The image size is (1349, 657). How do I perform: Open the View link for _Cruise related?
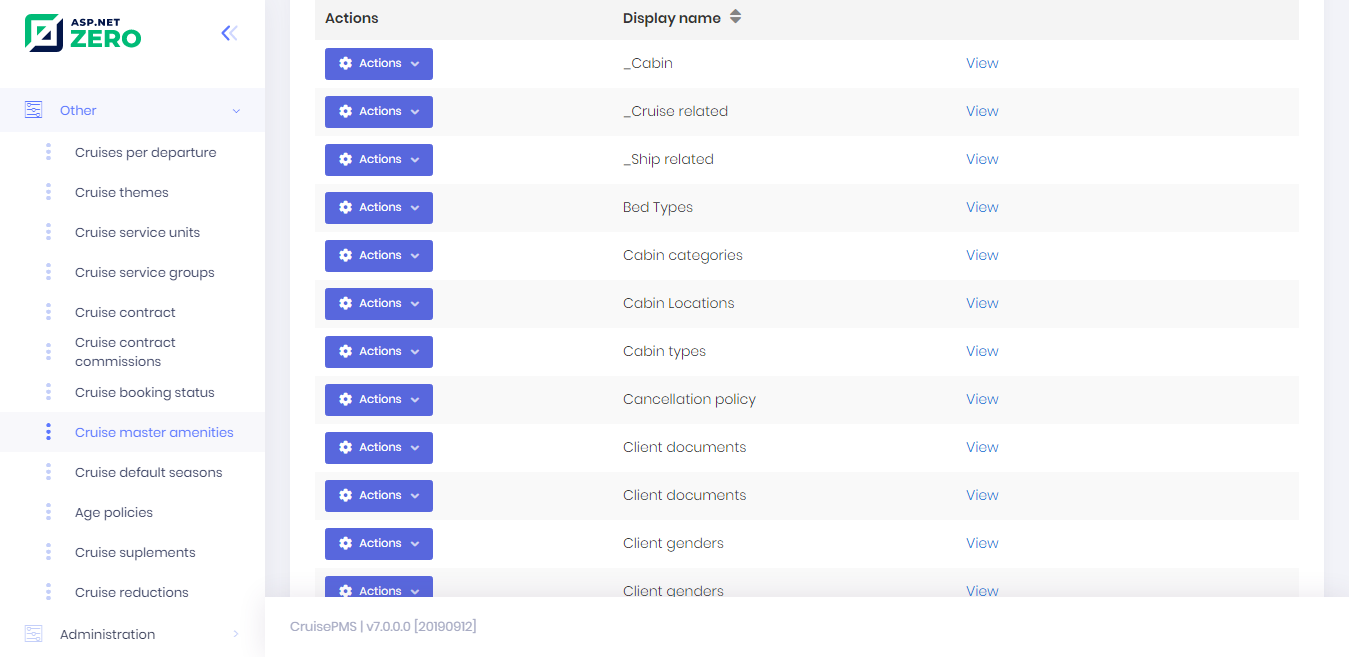(982, 111)
